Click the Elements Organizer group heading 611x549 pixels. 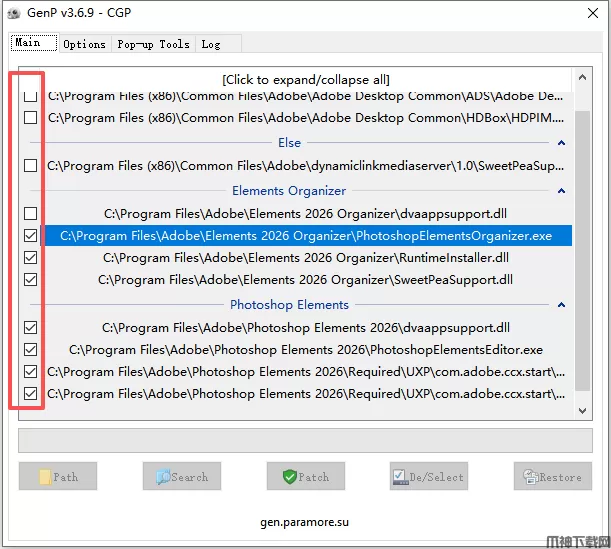[289, 191]
